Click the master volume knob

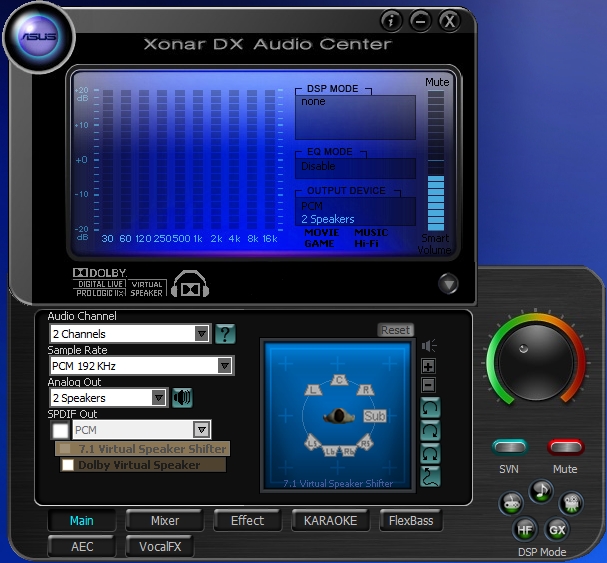click(536, 362)
